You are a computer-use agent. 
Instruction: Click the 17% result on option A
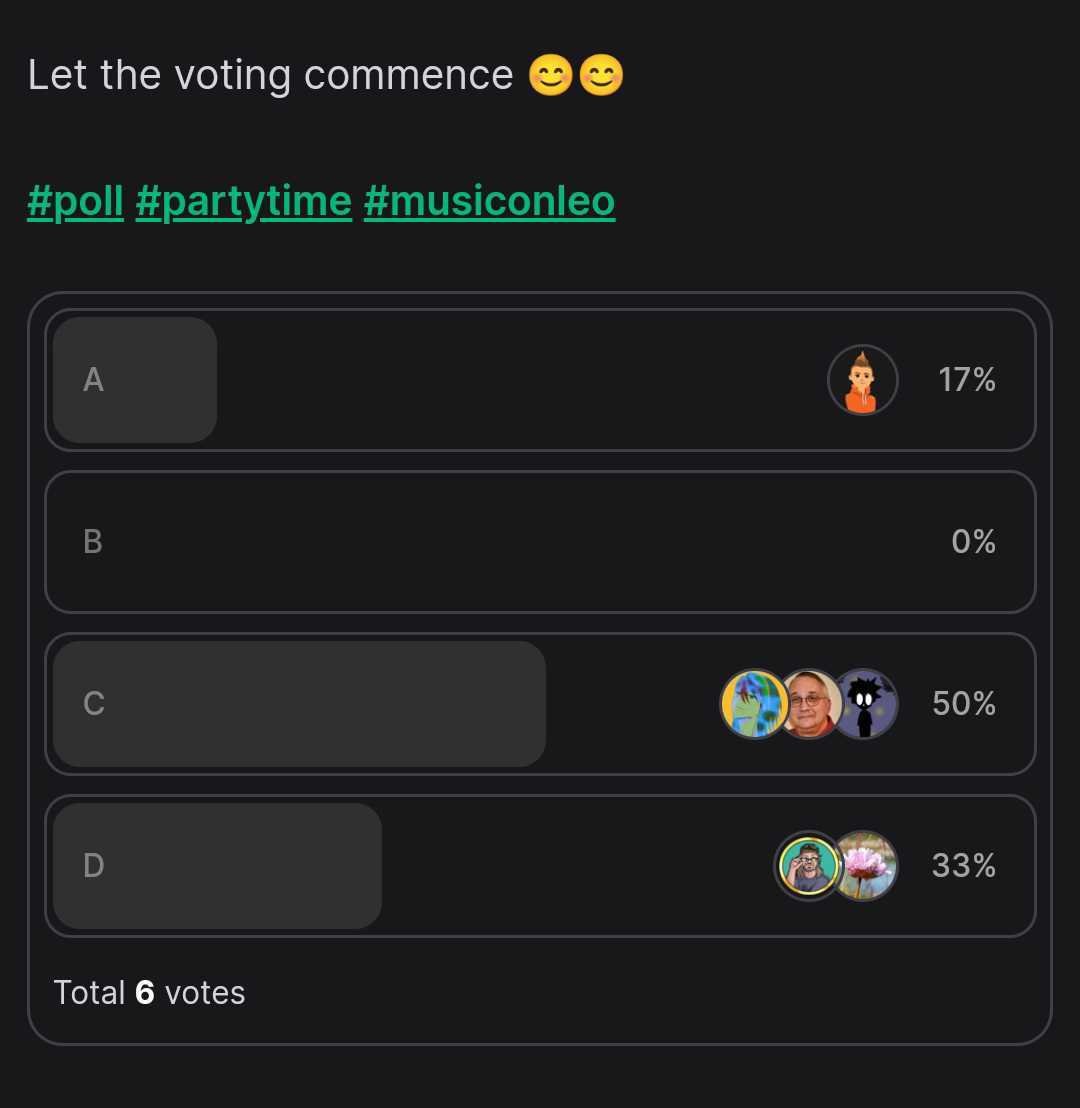point(967,380)
